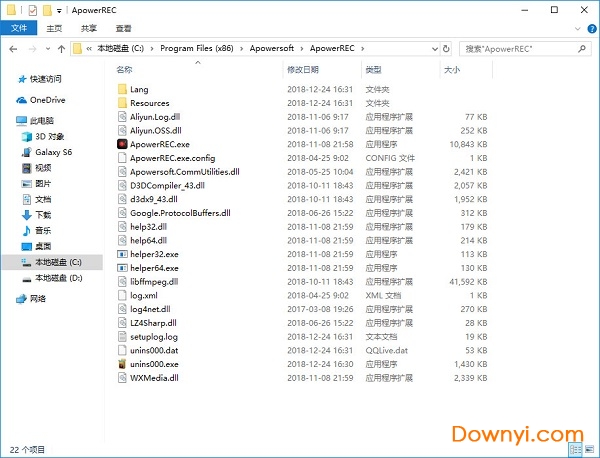
Task: Navigate to Program Files (x86) breadcrumb
Action: click(x=197, y=48)
